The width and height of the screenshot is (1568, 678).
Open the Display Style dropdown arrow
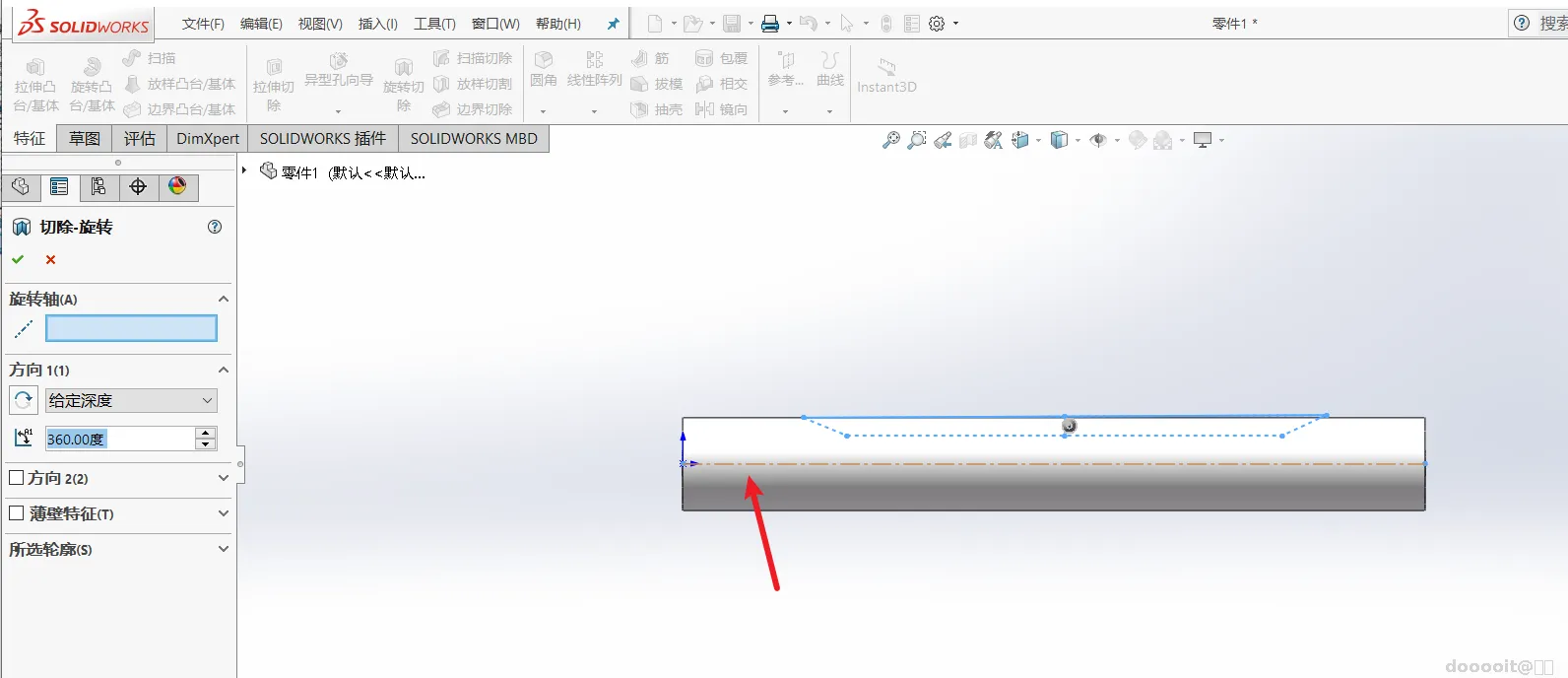coord(1078,141)
